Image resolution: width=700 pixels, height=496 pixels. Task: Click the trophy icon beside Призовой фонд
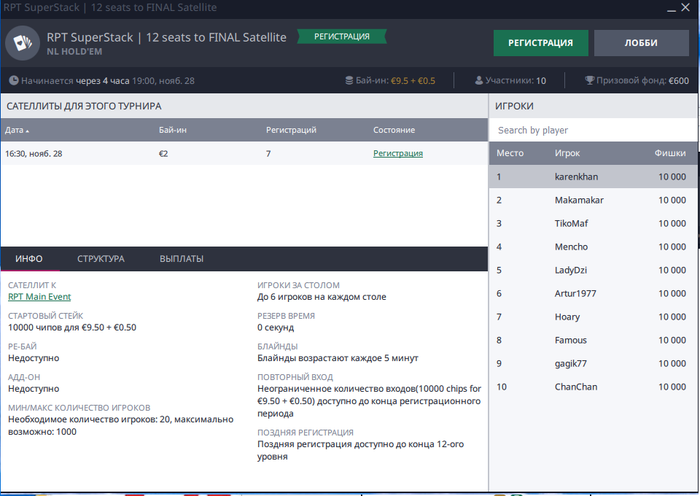coord(589,80)
